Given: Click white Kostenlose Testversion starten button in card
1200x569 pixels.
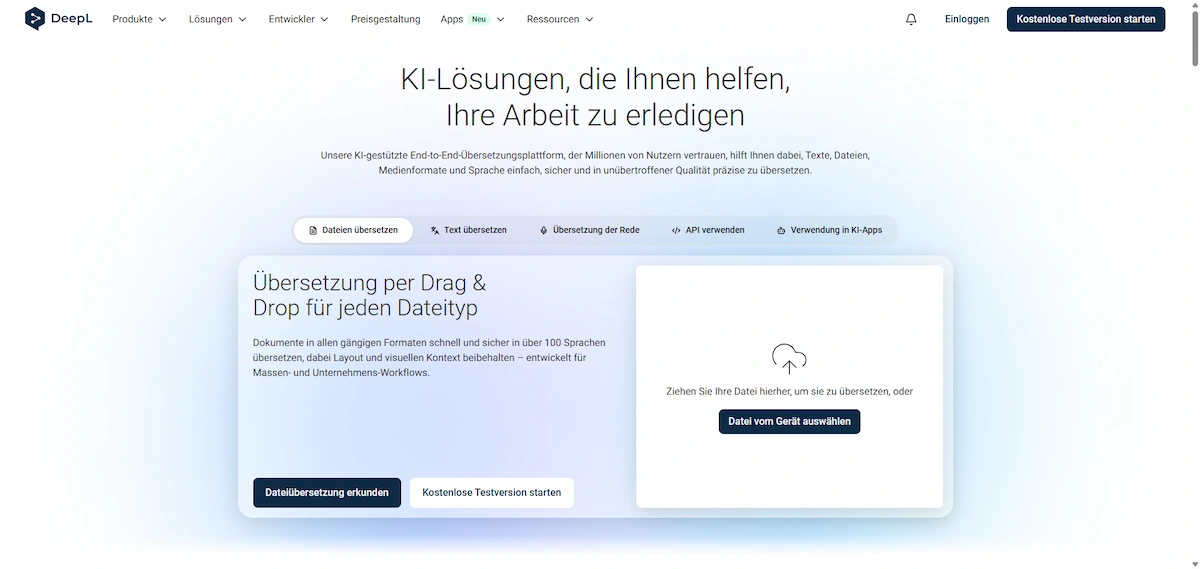Looking at the screenshot, I should [492, 492].
